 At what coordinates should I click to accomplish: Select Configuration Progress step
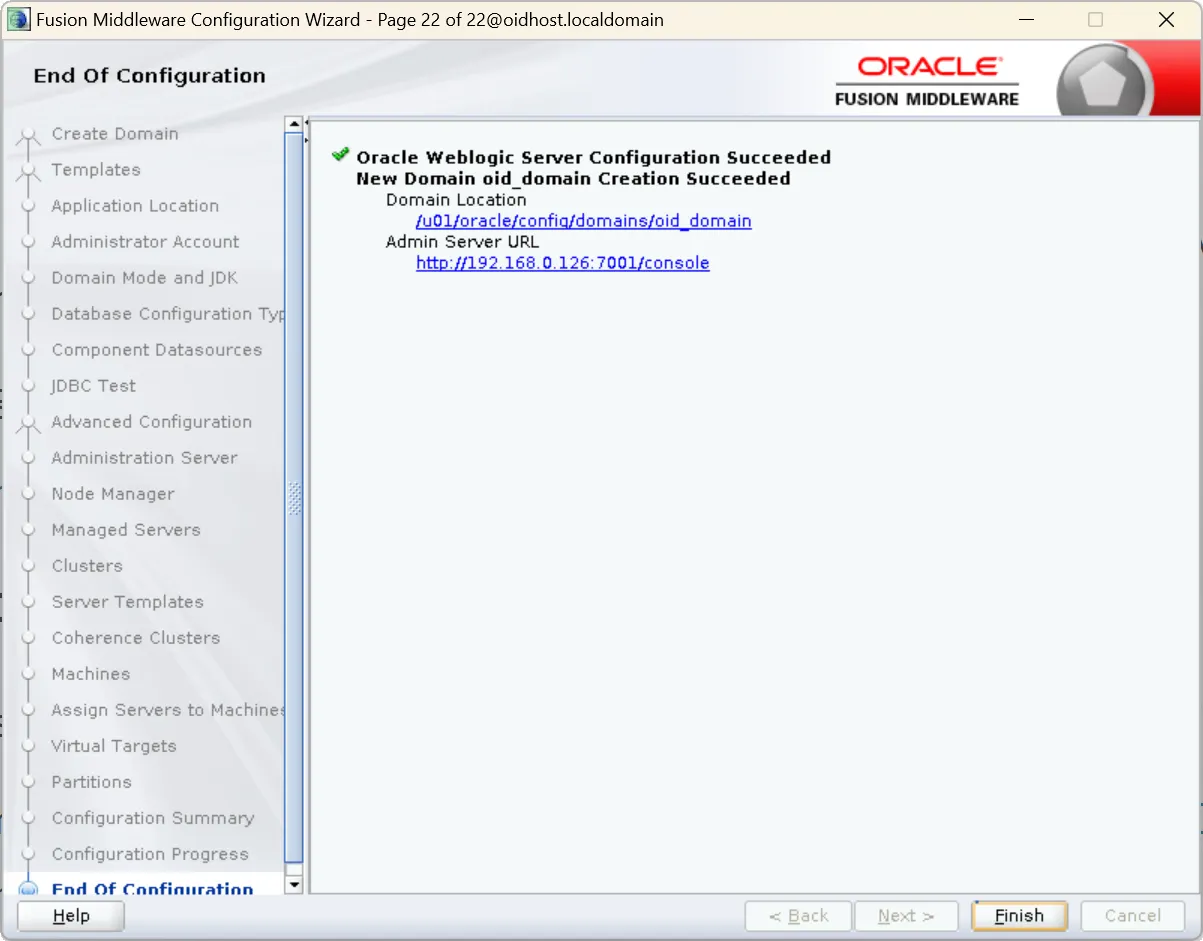click(150, 854)
